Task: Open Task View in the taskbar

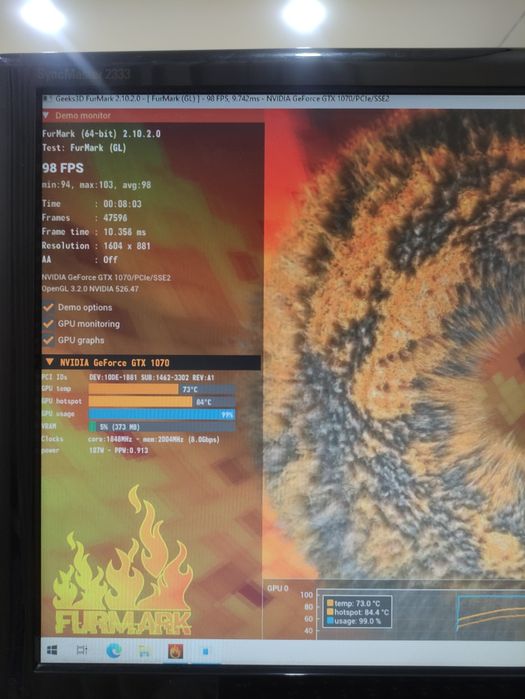Action: [x=82, y=650]
